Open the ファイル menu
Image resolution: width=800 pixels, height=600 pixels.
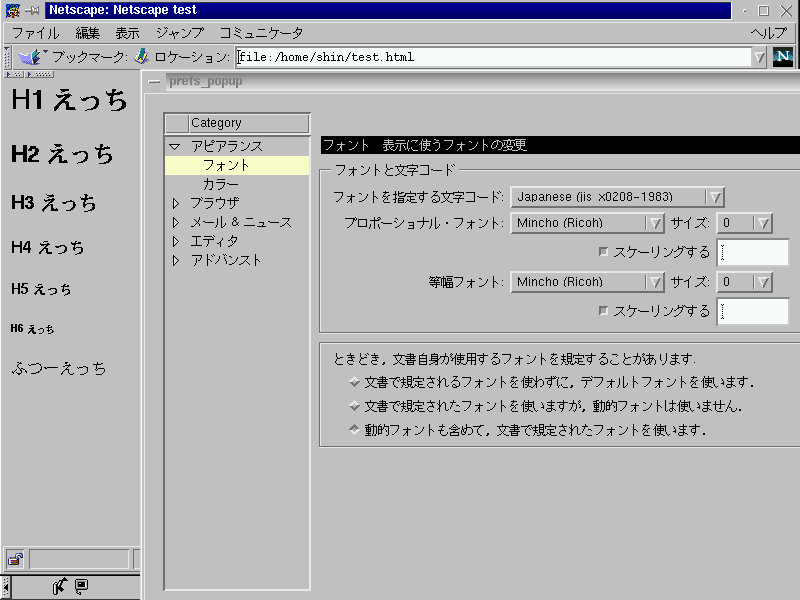(x=36, y=33)
